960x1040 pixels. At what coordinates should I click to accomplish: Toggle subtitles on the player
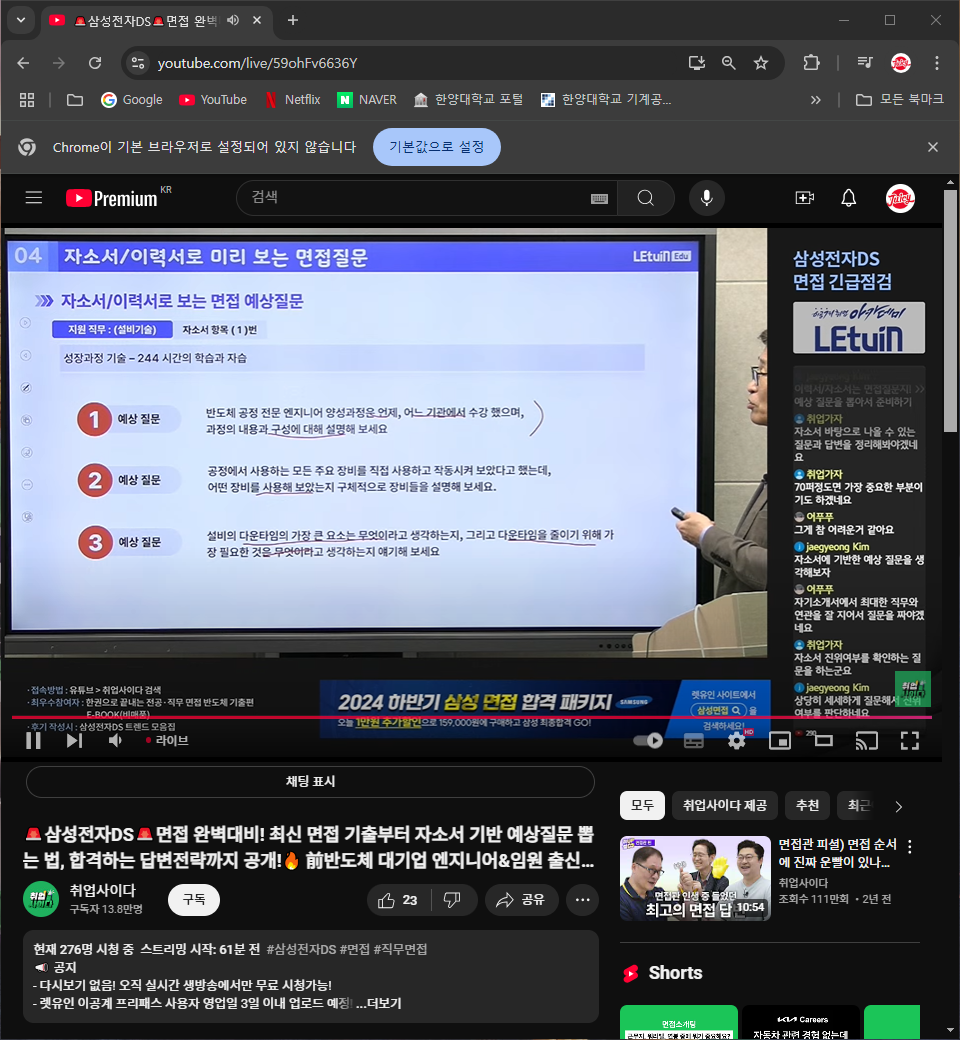click(x=693, y=740)
